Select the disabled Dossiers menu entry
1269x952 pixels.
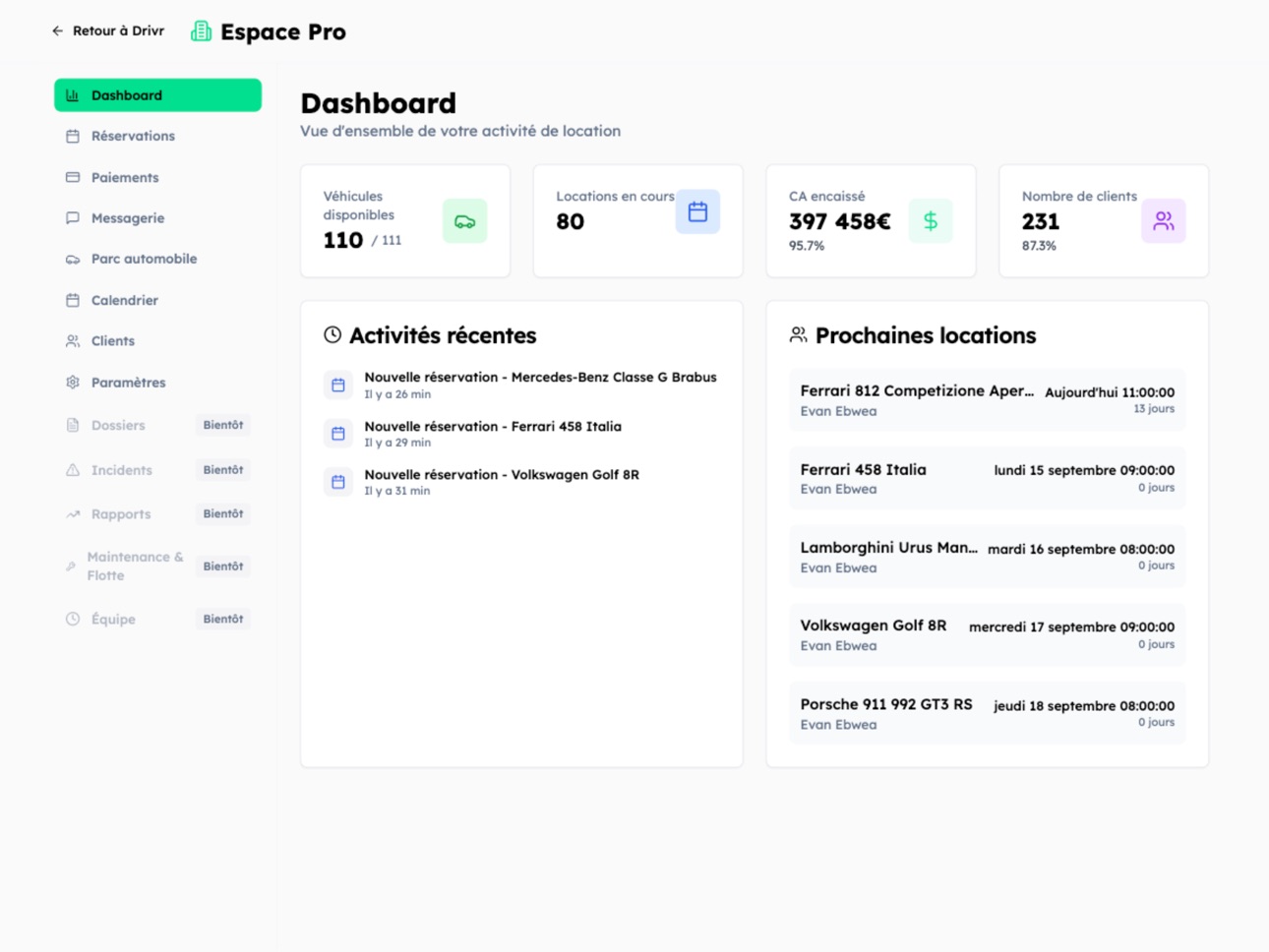coord(157,425)
